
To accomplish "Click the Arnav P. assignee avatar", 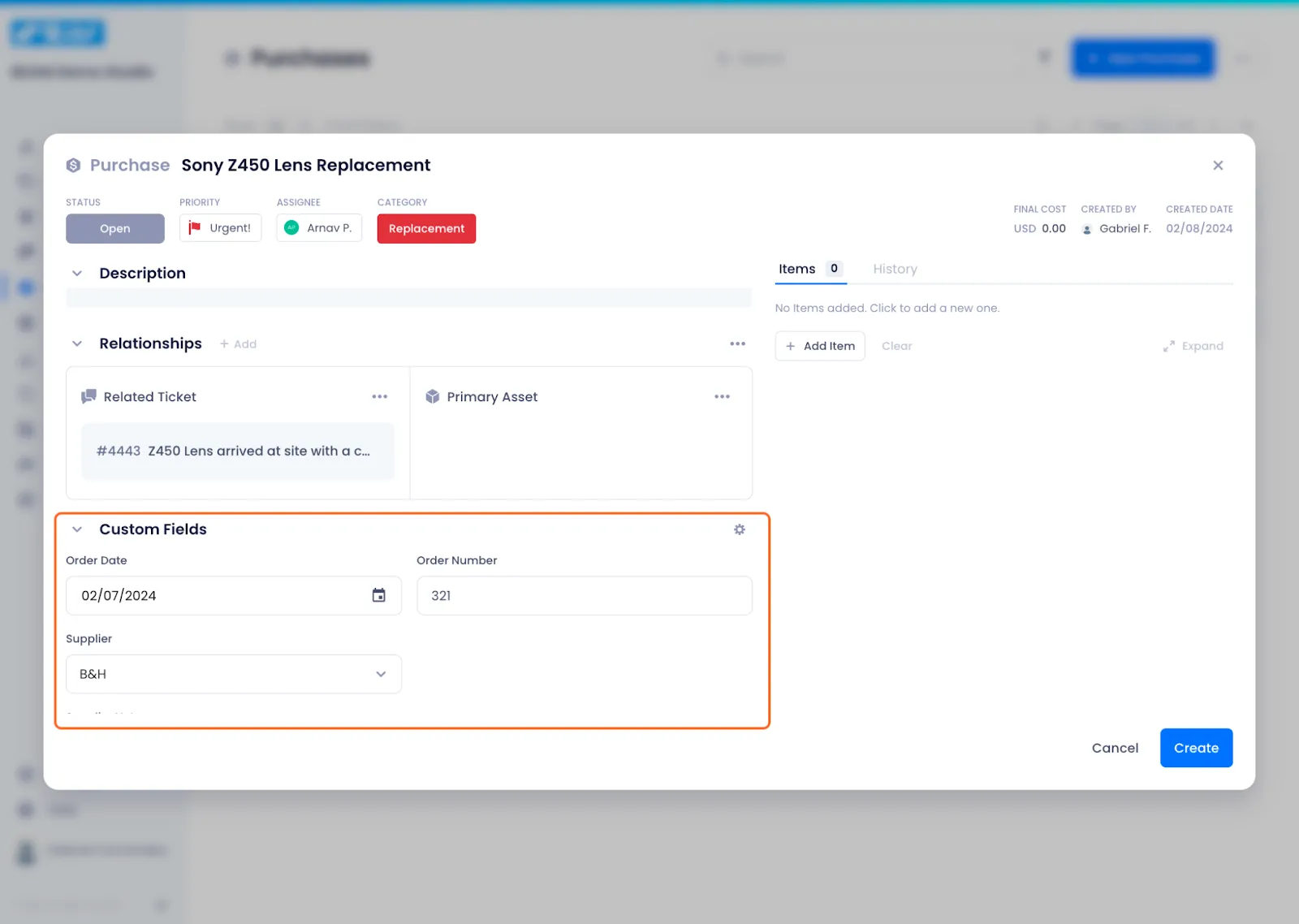I will [292, 227].
